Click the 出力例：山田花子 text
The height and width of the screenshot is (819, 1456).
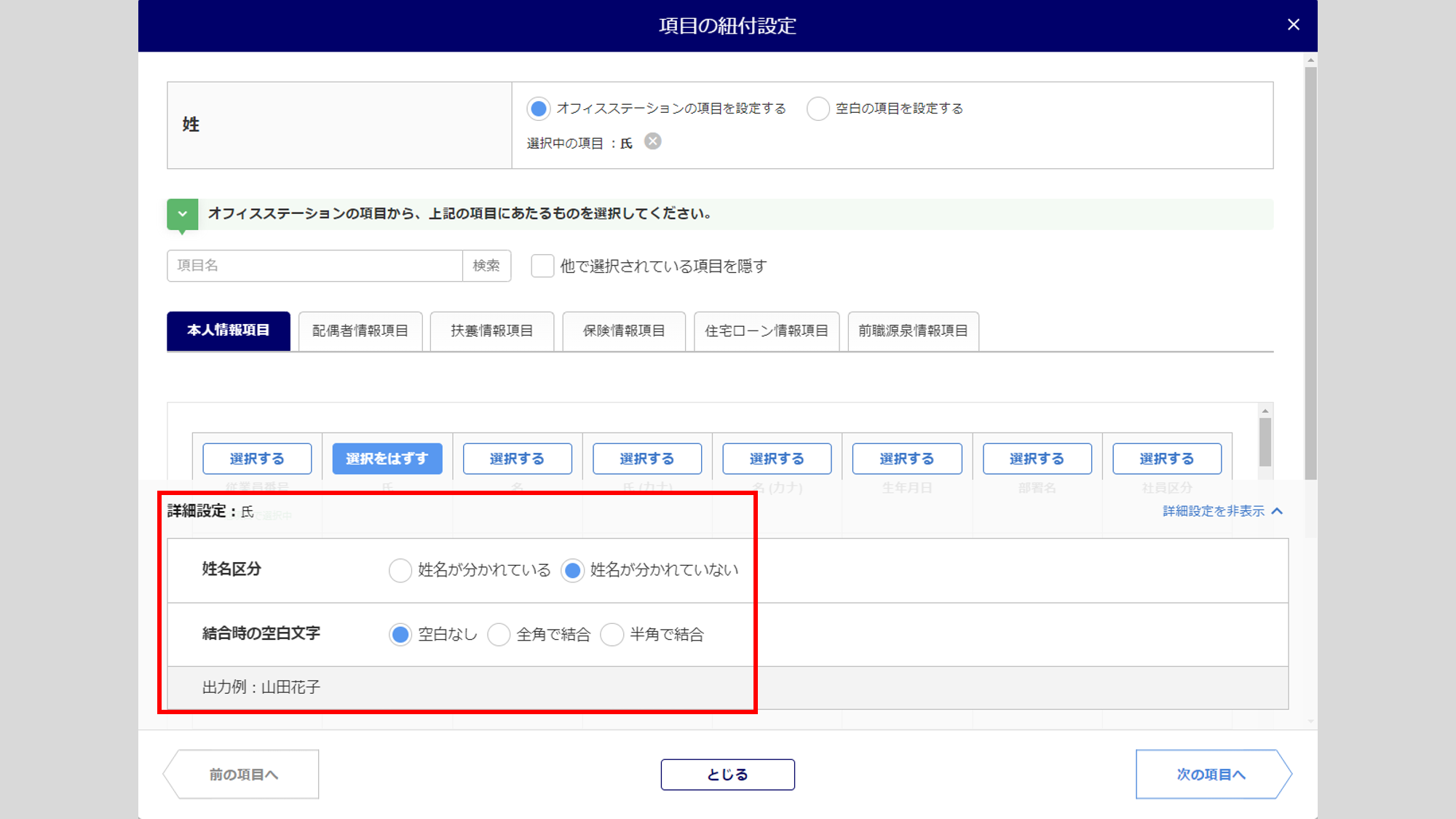[261, 687]
